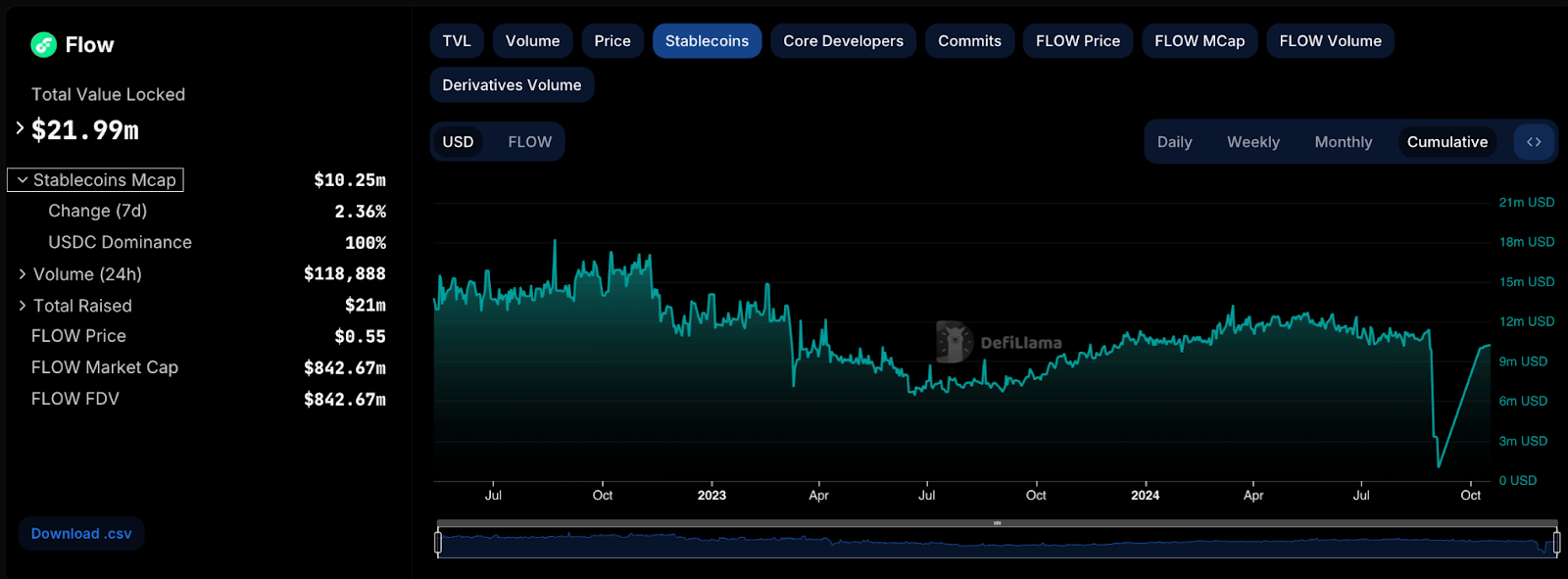Viewport: 1568px width, 579px height.
Task: Expand the Total Raised row
Action: coord(23,306)
